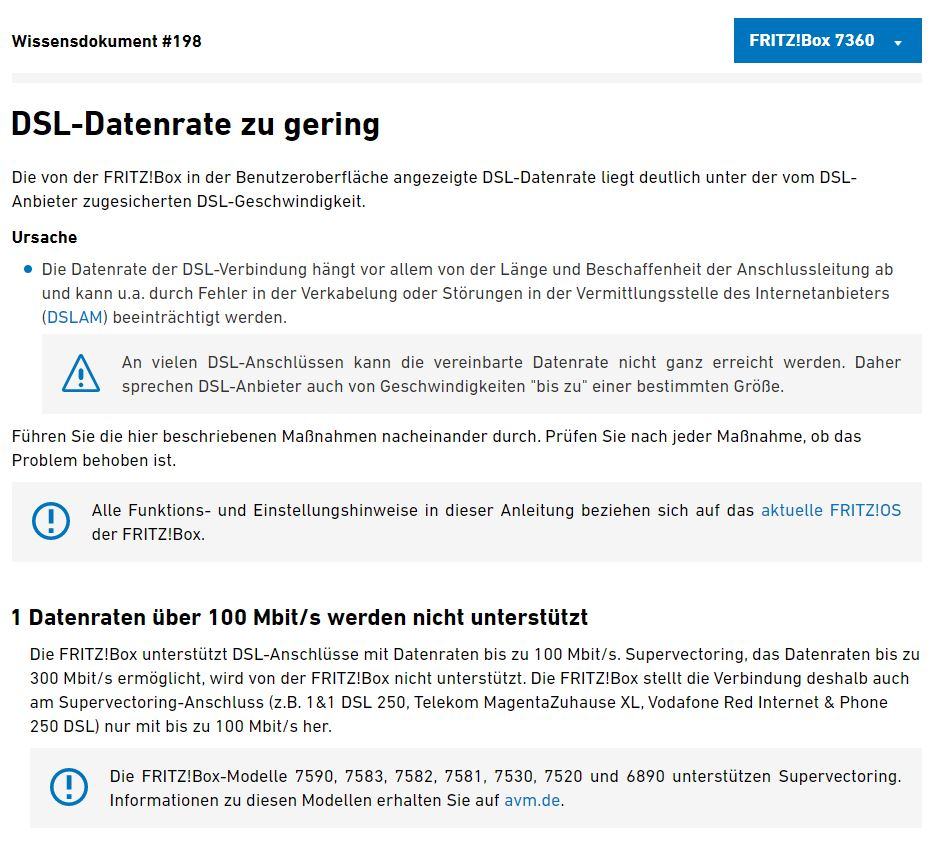This screenshot has width=937, height=843.
Task: Click the text 'Die von der FRITZ!Box in der Benutzeroberfläche'
Action: pos(434,189)
